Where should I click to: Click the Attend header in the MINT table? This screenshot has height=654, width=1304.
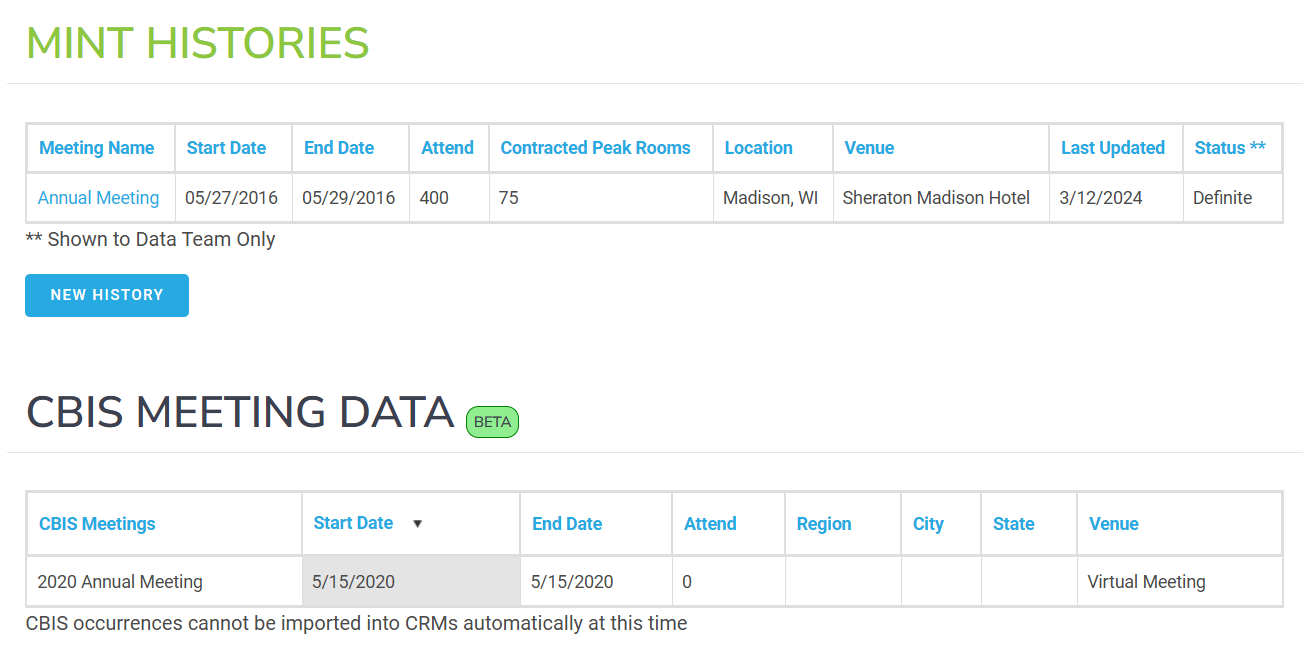[x=447, y=148]
